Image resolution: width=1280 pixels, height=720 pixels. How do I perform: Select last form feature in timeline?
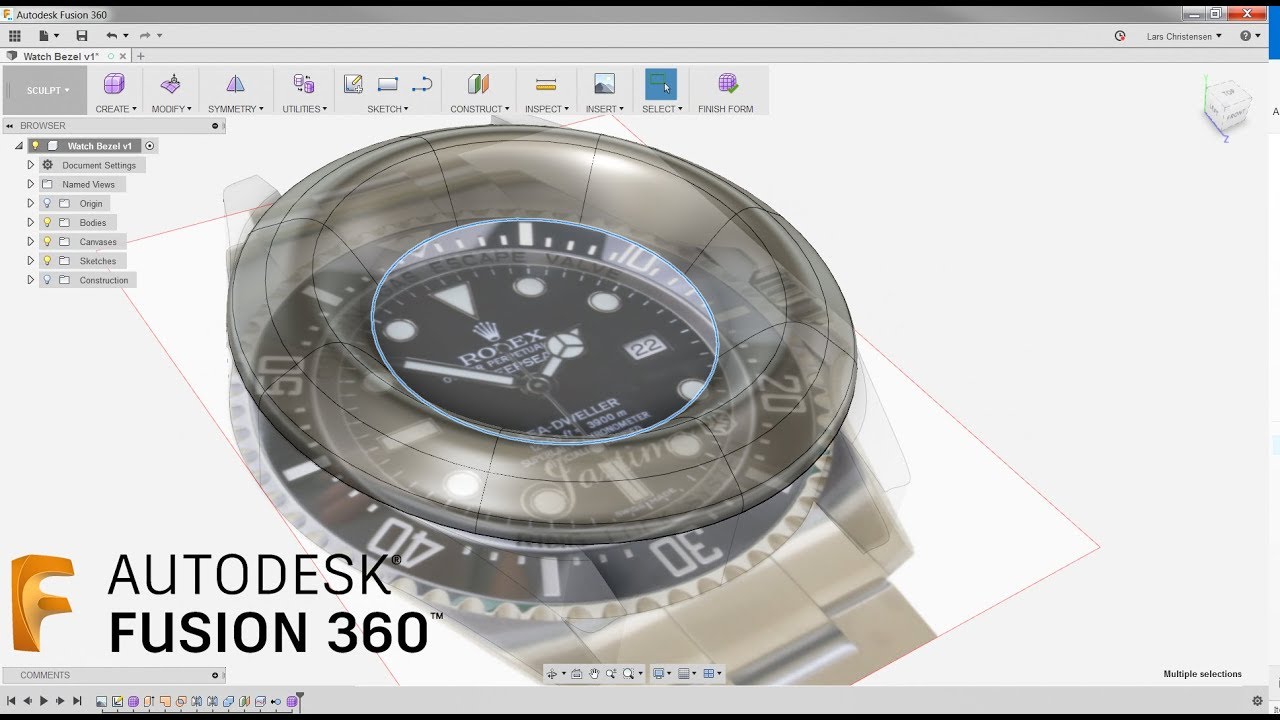[292, 702]
